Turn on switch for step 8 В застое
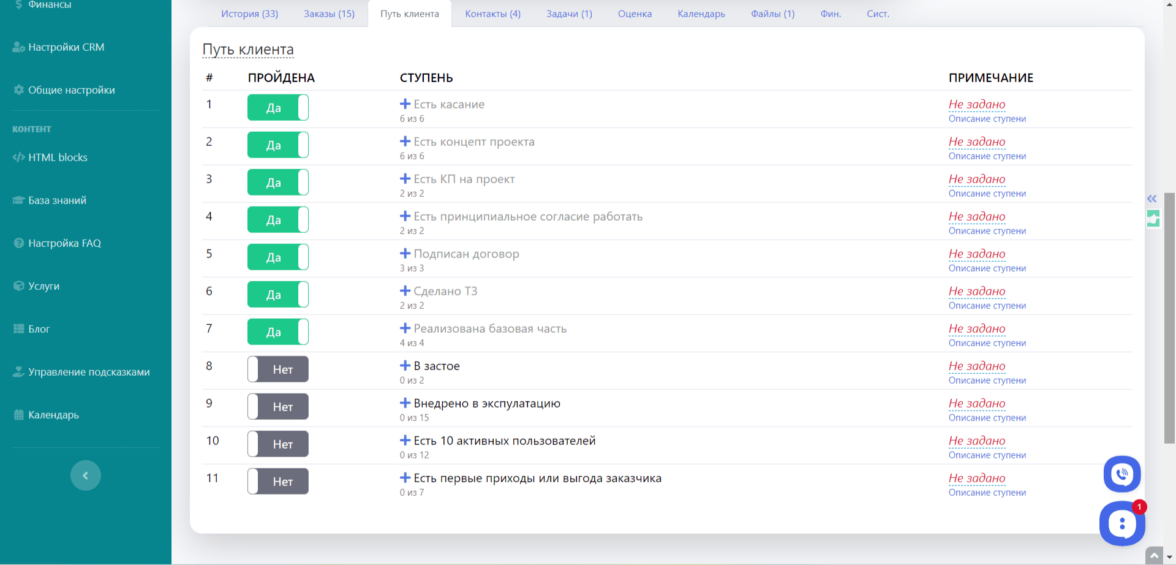The image size is (1176, 565). pos(278,369)
